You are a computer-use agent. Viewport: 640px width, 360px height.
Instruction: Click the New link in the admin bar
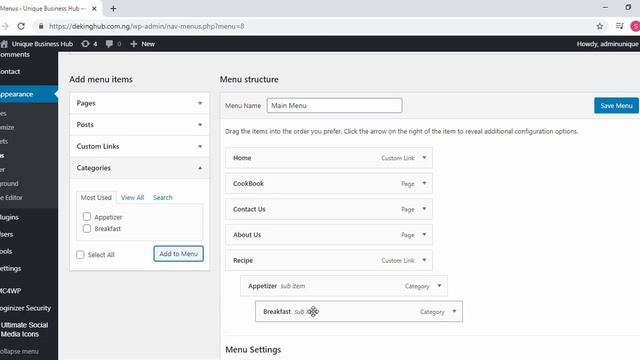[148, 44]
